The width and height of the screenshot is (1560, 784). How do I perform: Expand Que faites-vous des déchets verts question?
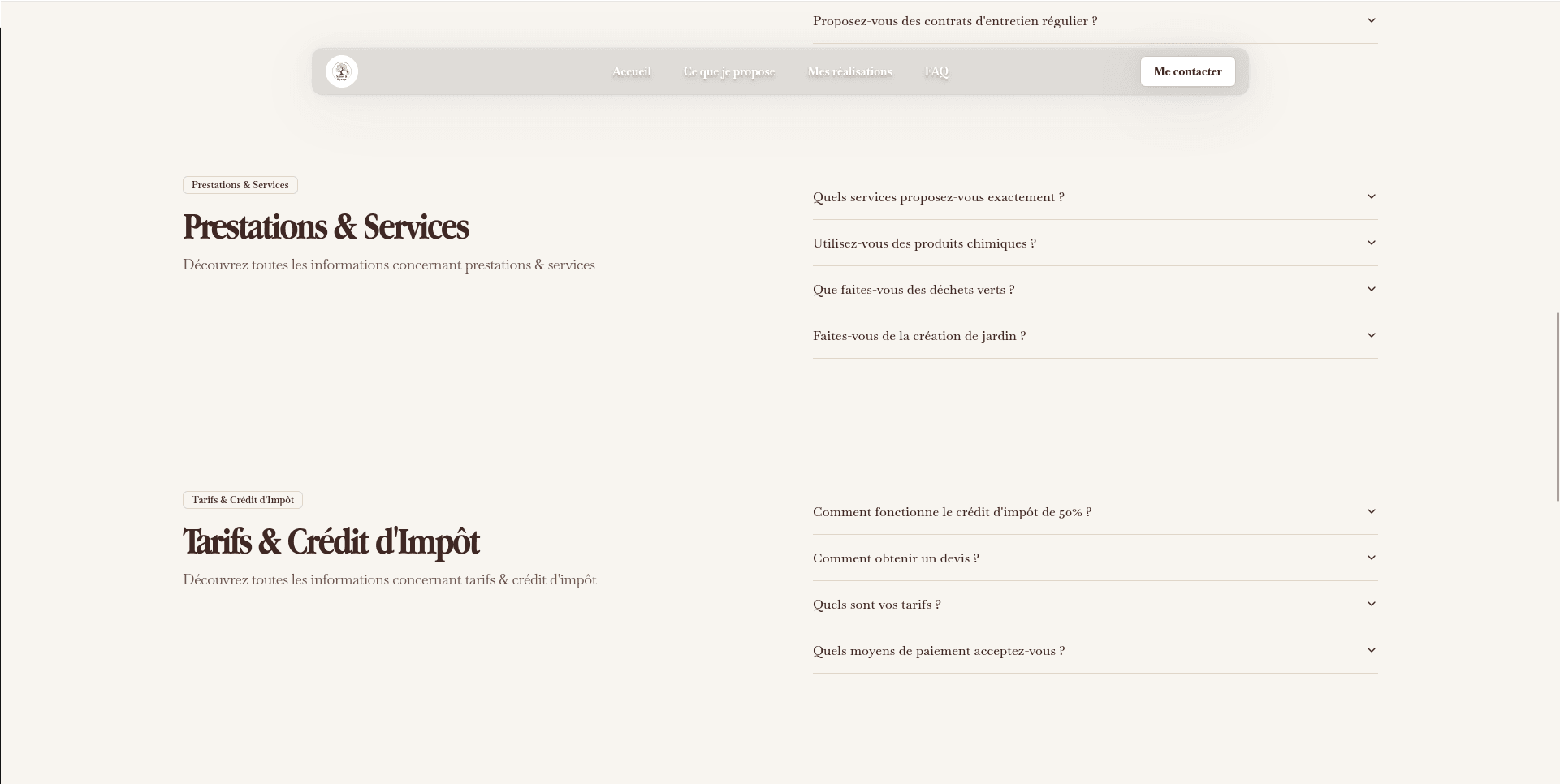(913, 290)
